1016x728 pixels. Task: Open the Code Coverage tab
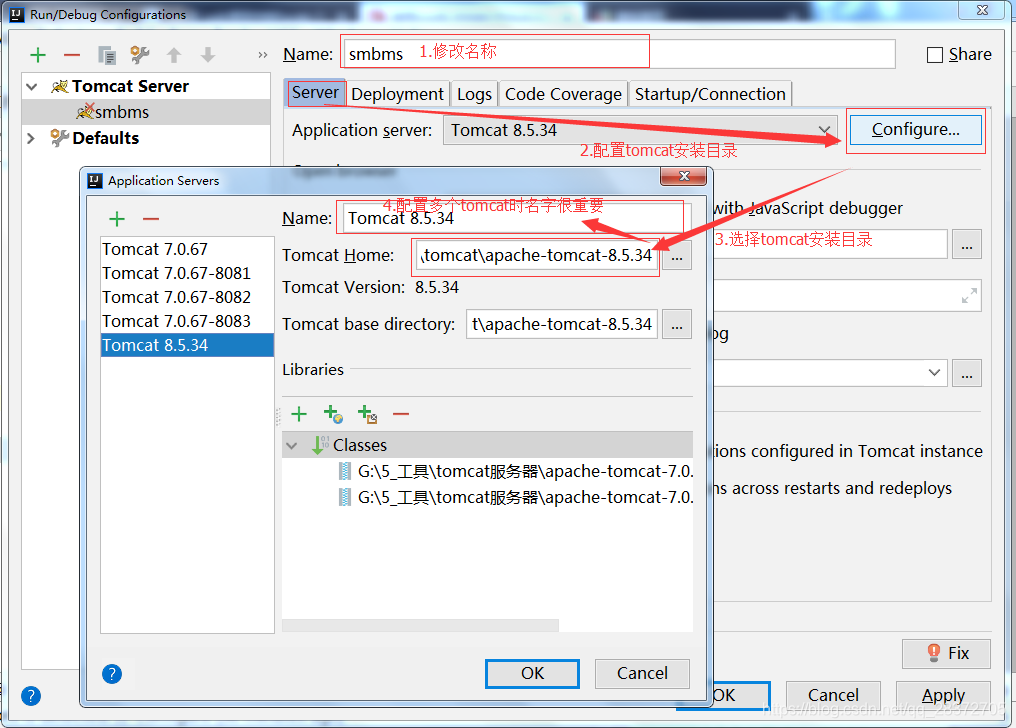pyautogui.click(x=563, y=95)
